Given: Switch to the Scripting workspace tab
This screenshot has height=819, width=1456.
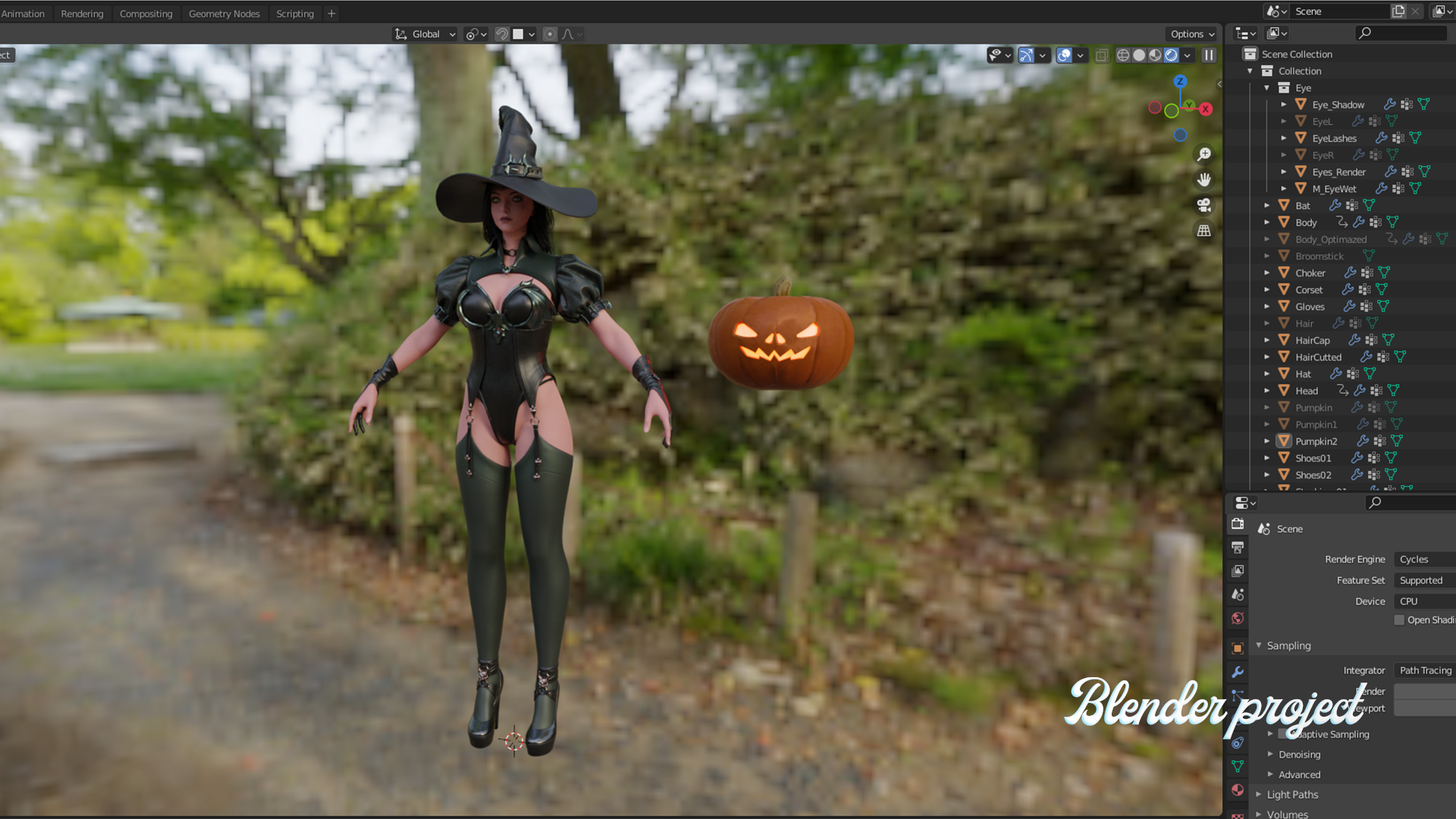Looking at the screenshot, I should 294,14.
